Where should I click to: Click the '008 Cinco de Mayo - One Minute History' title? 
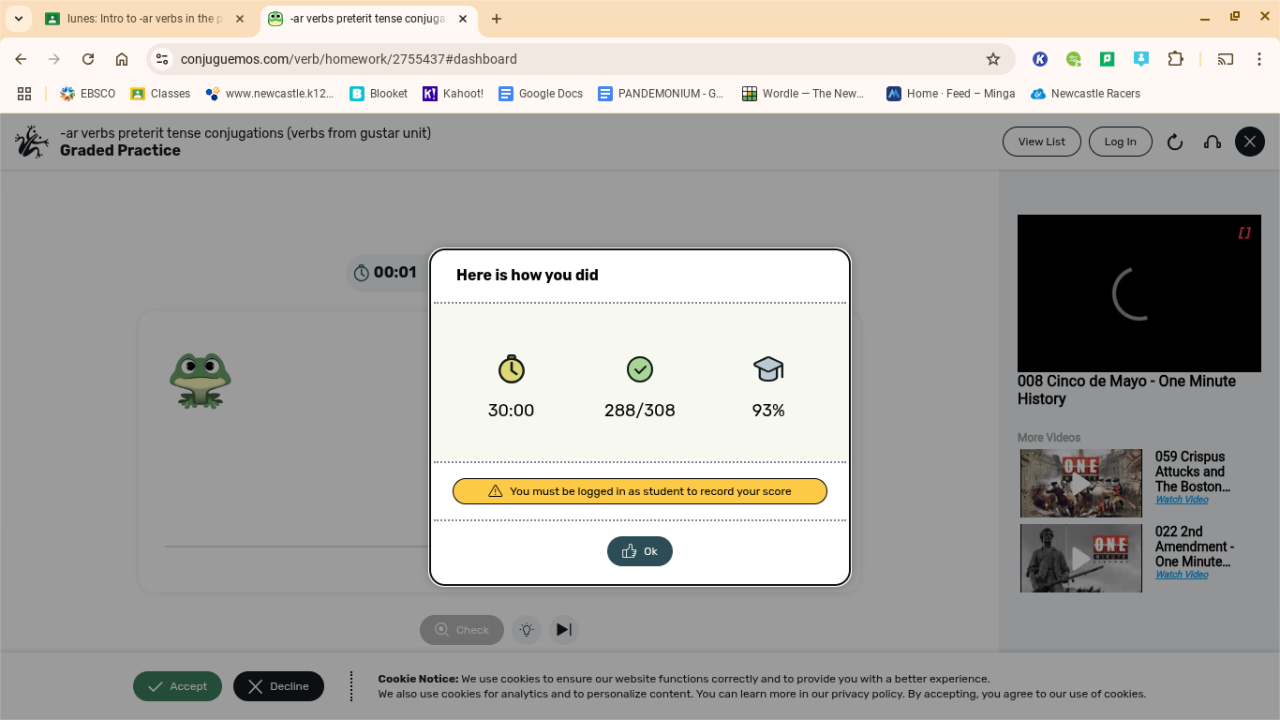pyautogui.click(x=1127, y=390)
